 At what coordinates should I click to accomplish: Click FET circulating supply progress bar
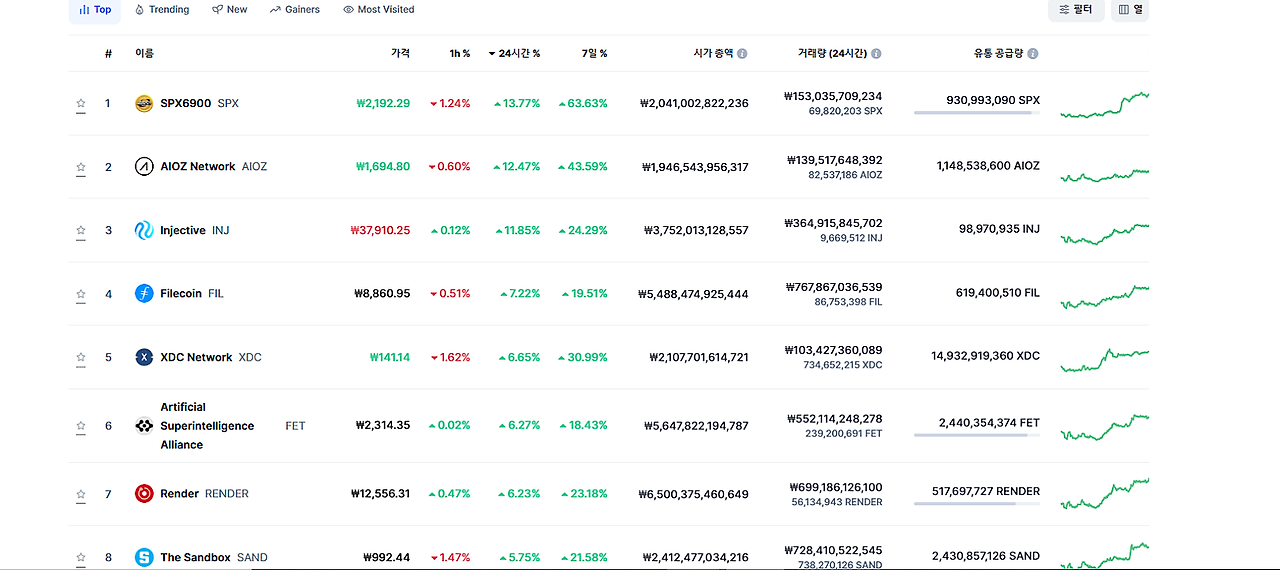[977, 435]
